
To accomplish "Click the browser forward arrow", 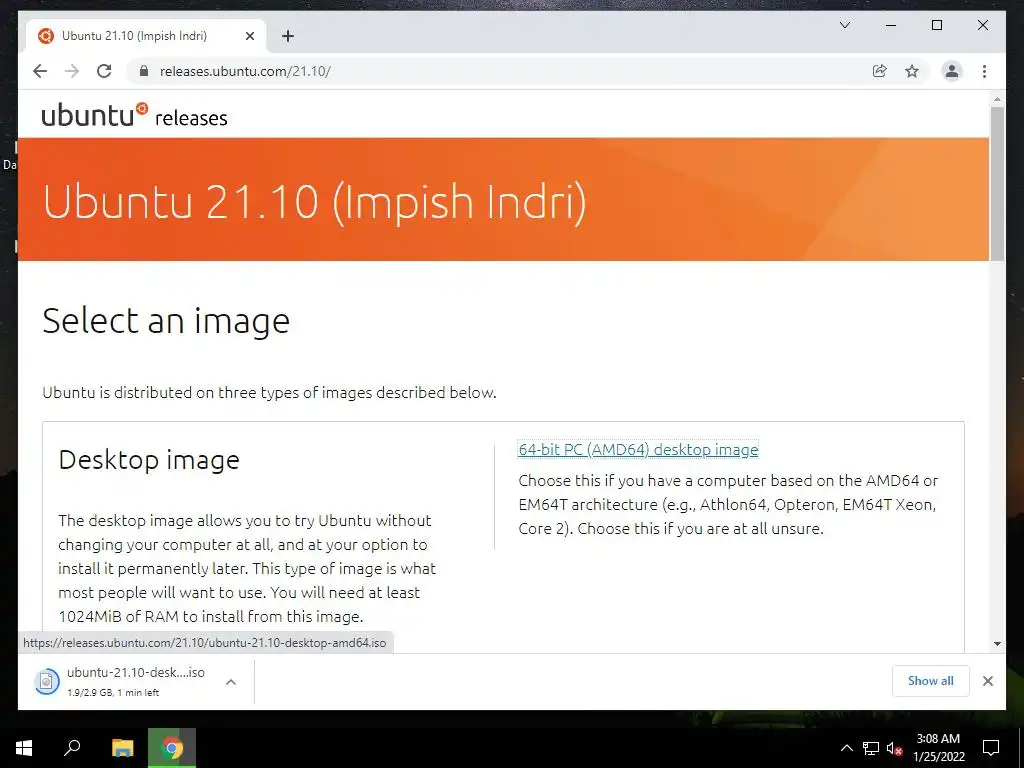I will pyautogui.click(x=72, y=71).
